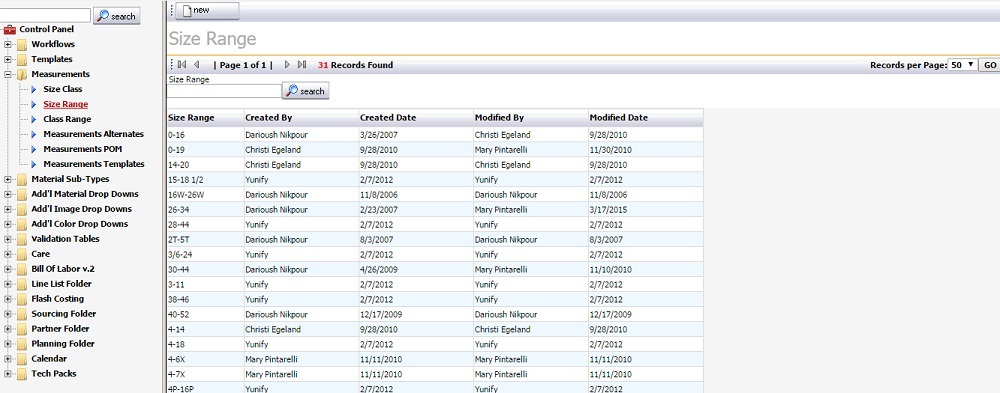This screenshot has height=393, width=1000.
Task: Select the 15-18 1/2 size range cell
Action: click(205, 180)
